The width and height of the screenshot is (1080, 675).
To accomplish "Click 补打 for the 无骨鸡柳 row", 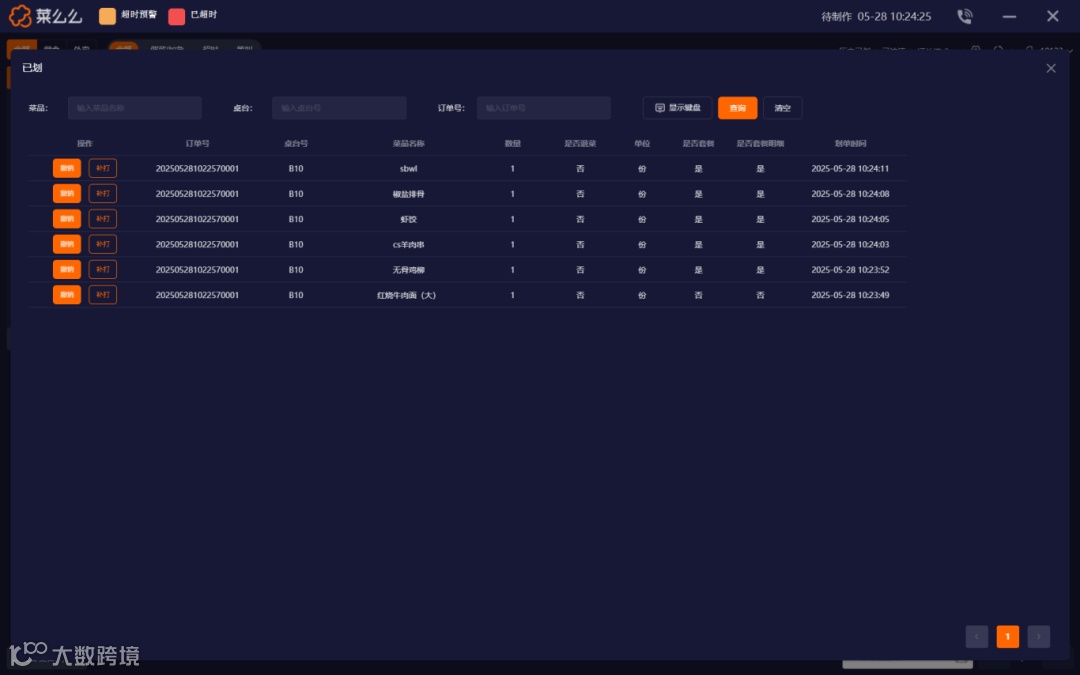I will (103, 269).
